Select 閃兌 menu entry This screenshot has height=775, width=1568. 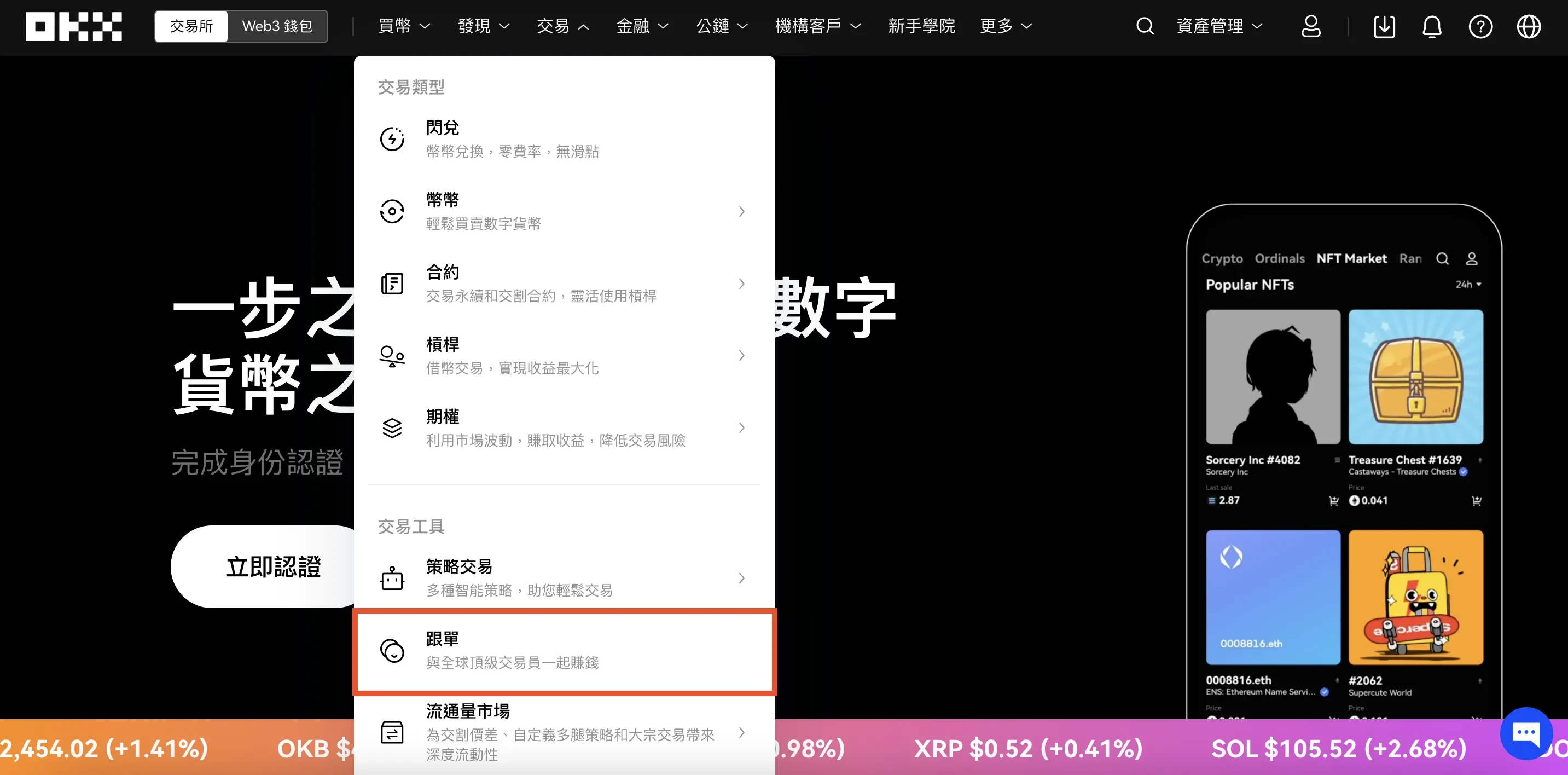564,139
